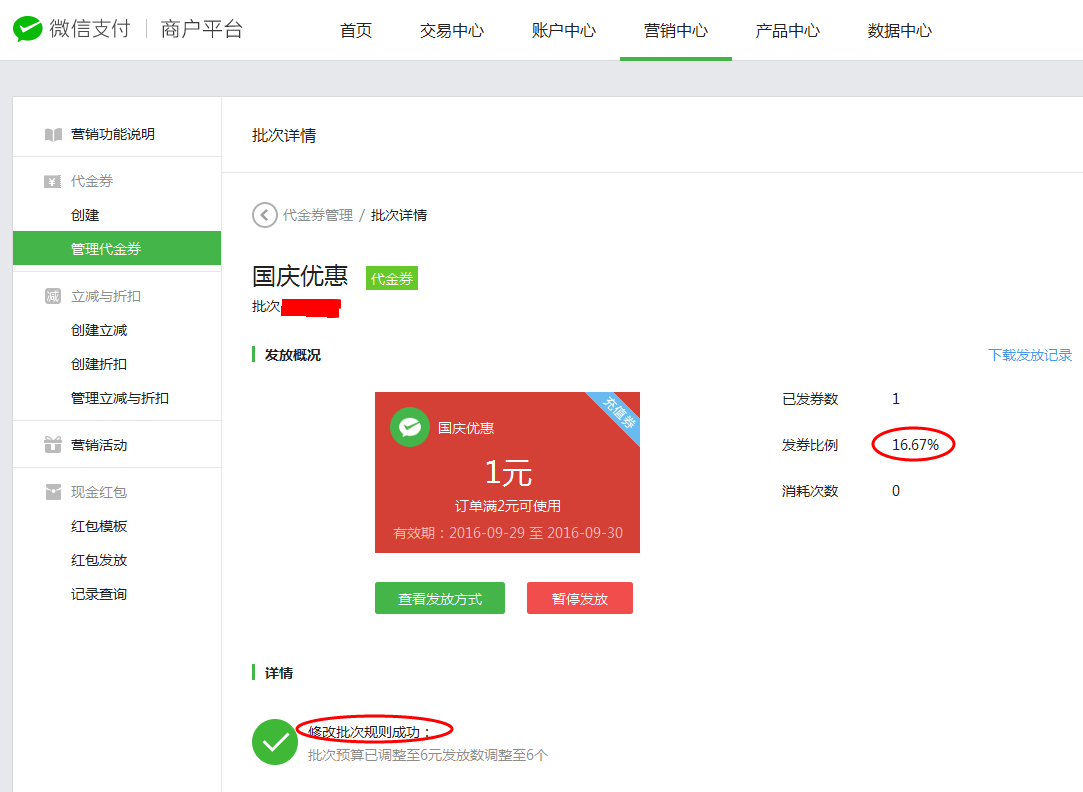This screenshot has width=1083, height=792.
Task: Click the envelope icon beside 现金红包
Action: pyautogui.click(x=52, y=492)
